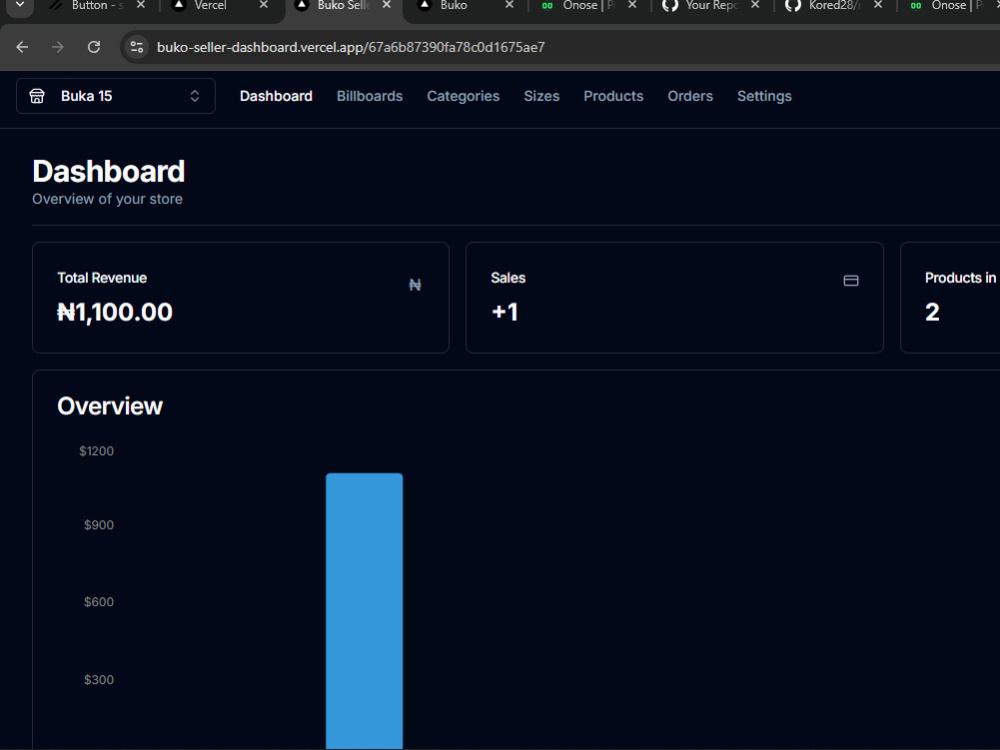
Task: Open the Categories page
Action: click(x=463, y=96)
